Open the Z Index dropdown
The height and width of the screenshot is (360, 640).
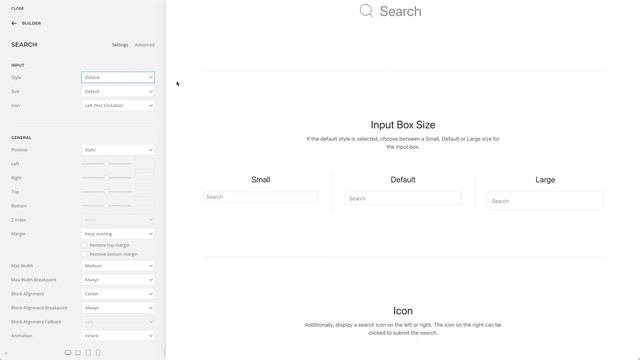118,220
